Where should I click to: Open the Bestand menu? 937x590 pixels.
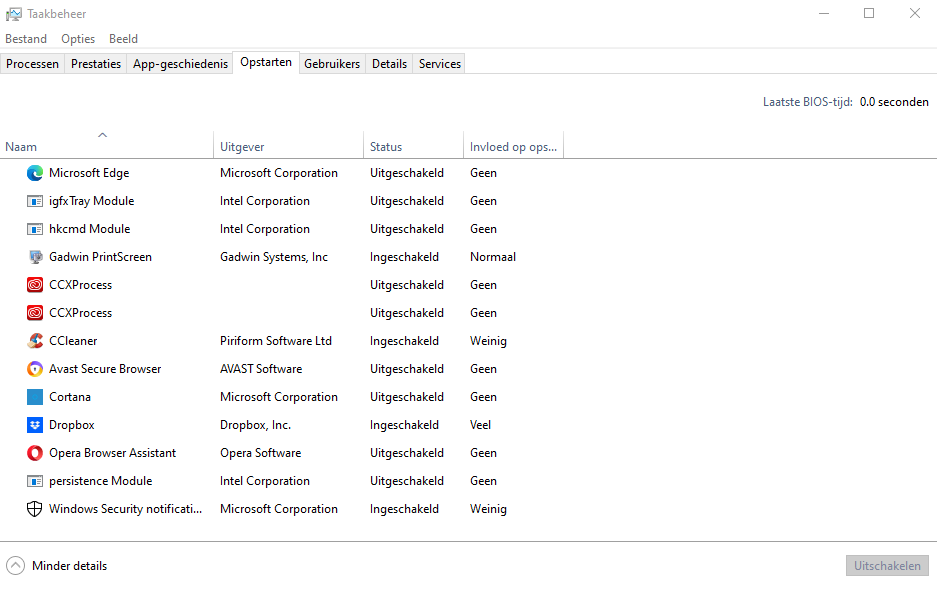(26, 39)
